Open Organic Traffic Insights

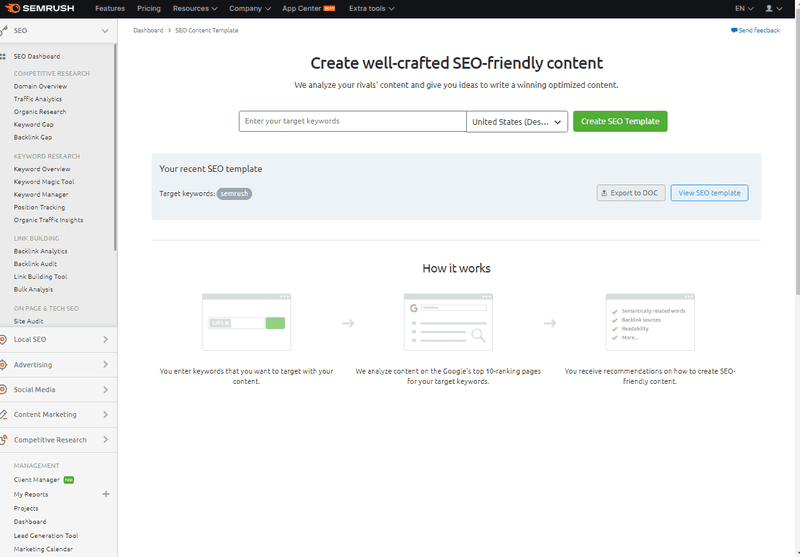point(48,220)
